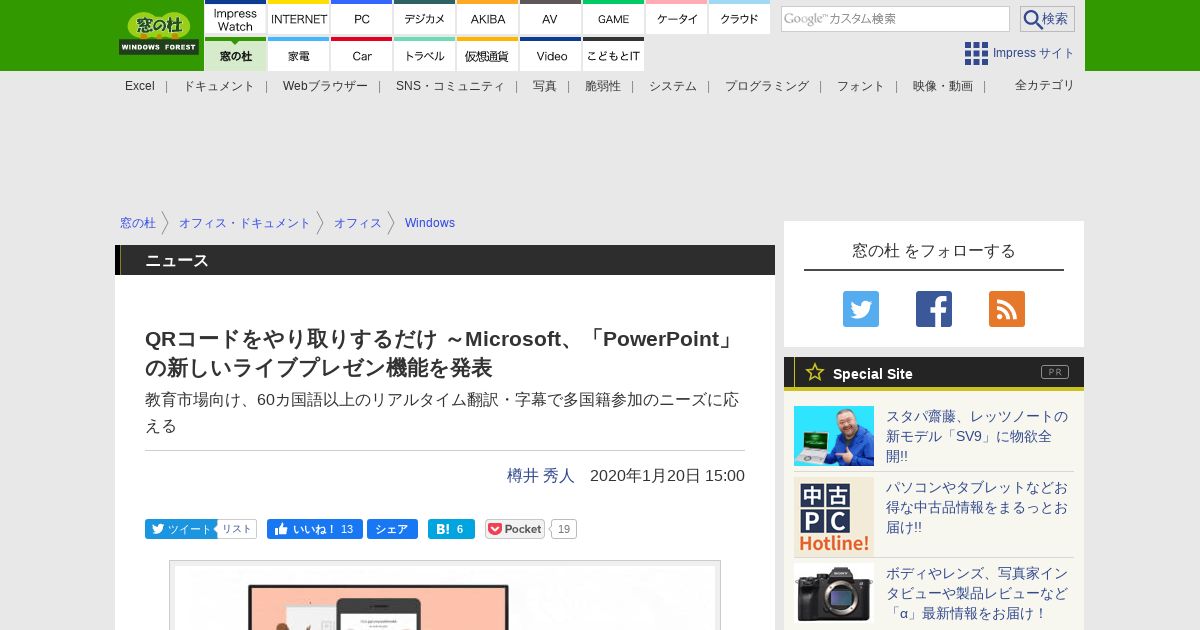Click the 窓の杜 Windows Forest logo
1200x630 pixels.
[x=159, y=33]
